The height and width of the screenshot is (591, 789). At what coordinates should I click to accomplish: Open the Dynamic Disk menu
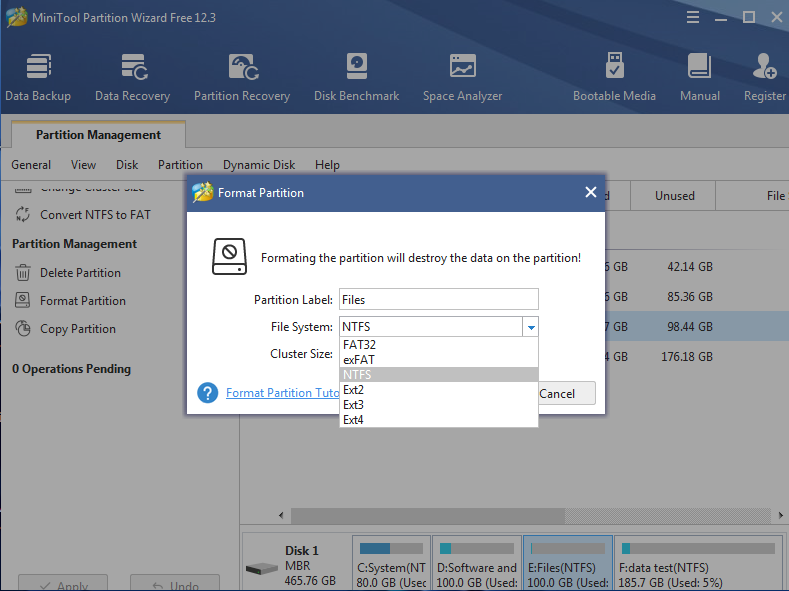click(259, 165)
